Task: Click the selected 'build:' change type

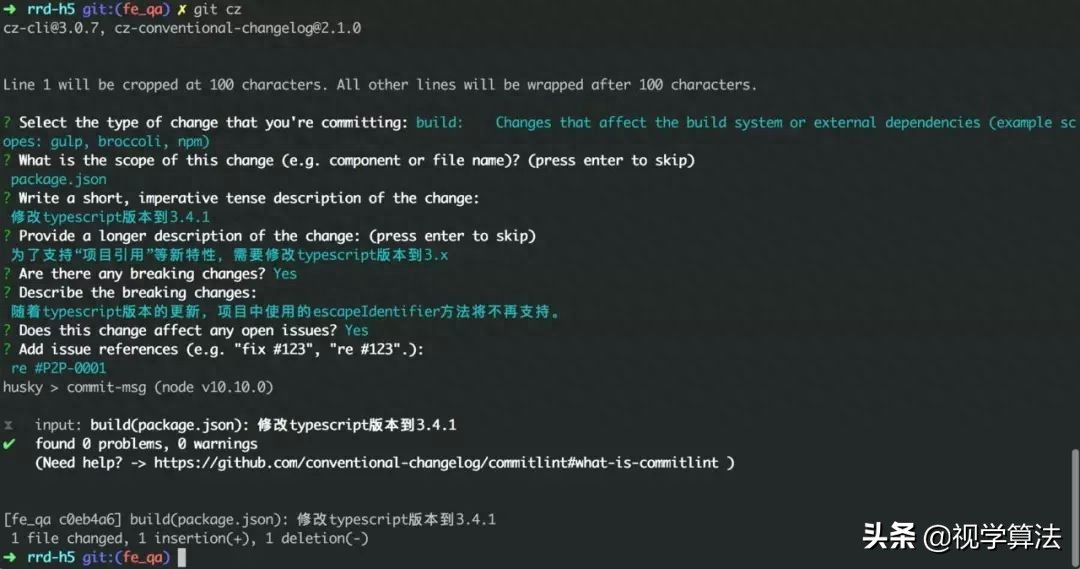Action: coord(439,123)
